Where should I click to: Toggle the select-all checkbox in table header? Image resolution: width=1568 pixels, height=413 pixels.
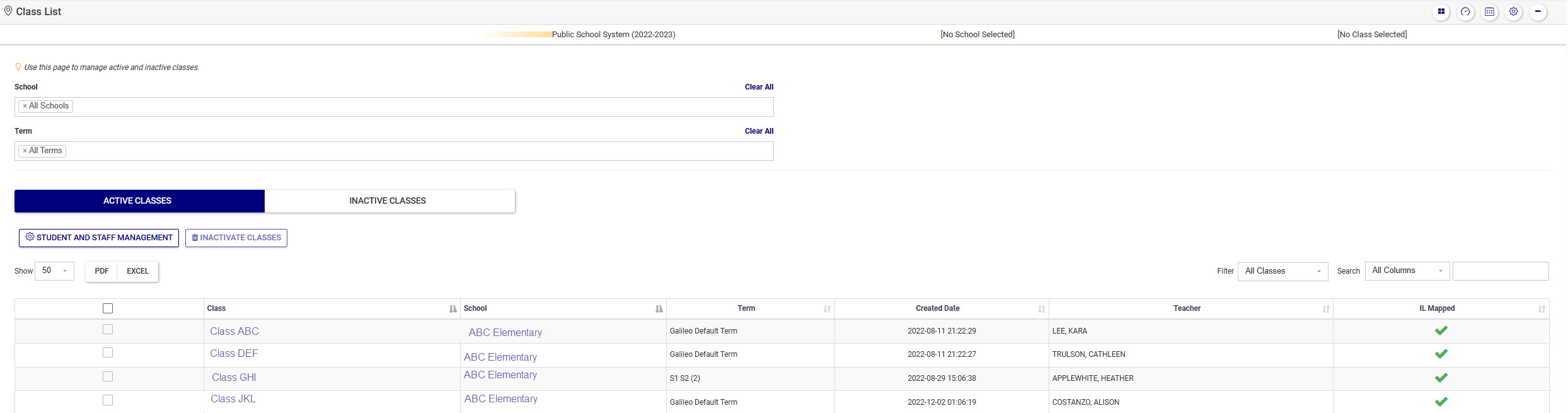coord(108,309)
